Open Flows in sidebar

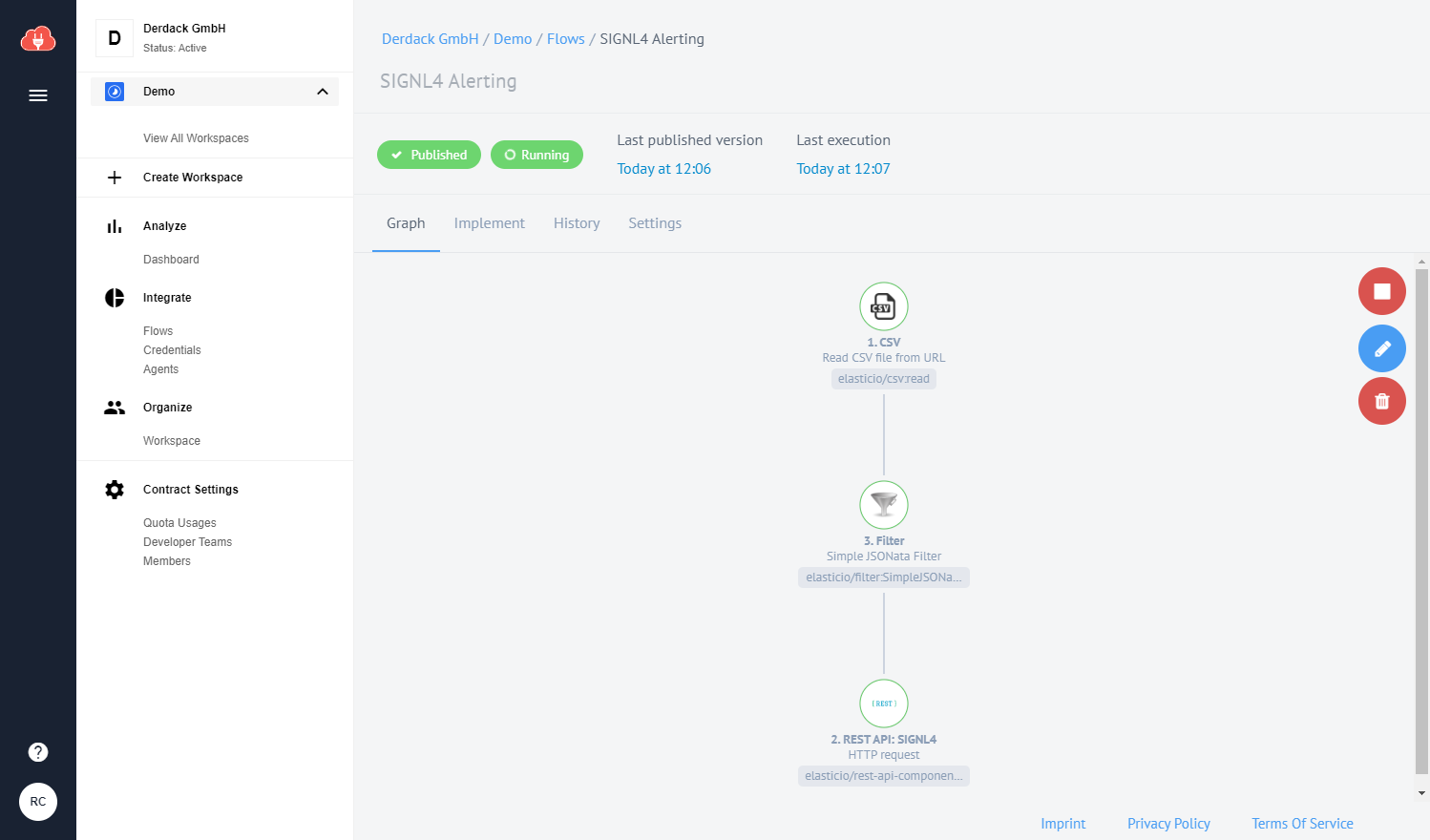(158, 331)
